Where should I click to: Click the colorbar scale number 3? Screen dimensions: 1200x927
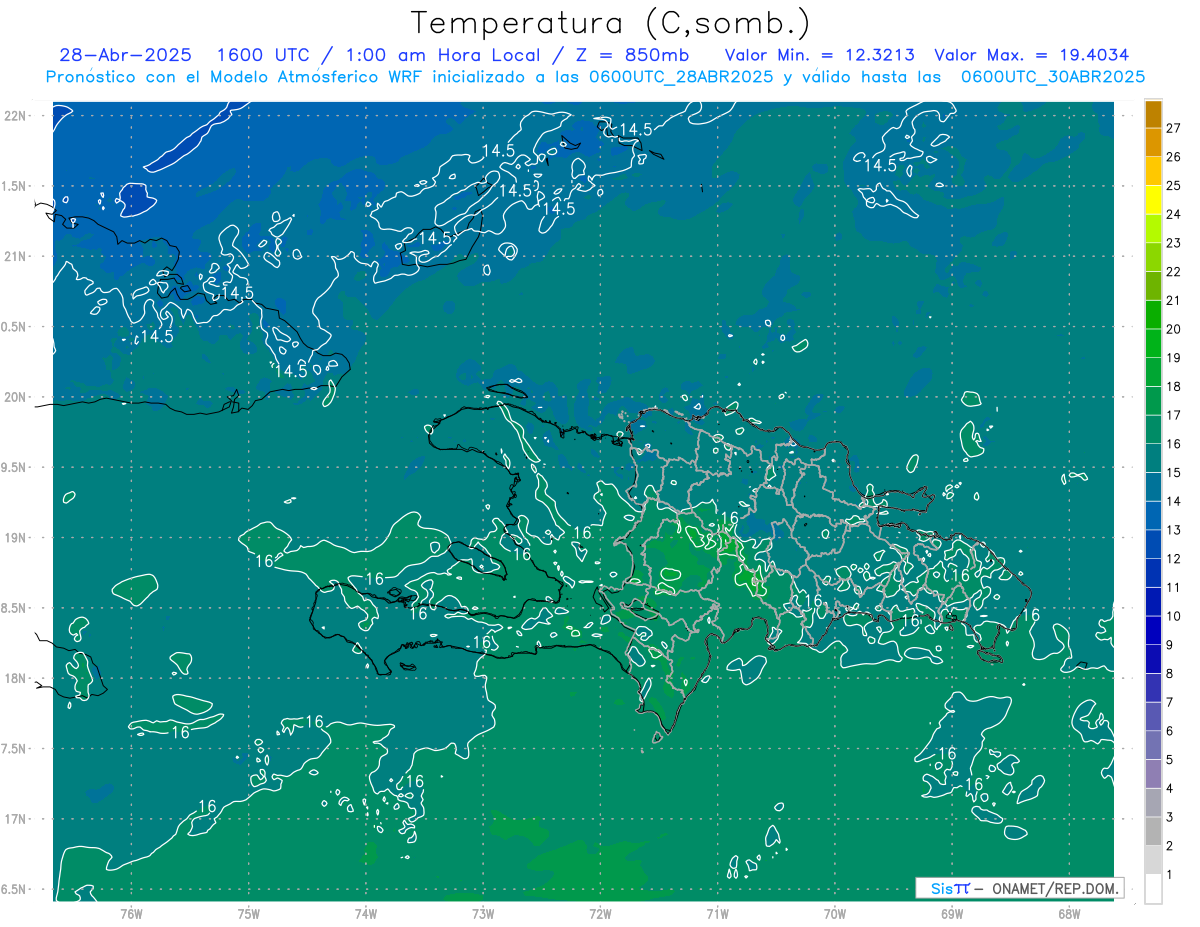(x=1170, y=817)
